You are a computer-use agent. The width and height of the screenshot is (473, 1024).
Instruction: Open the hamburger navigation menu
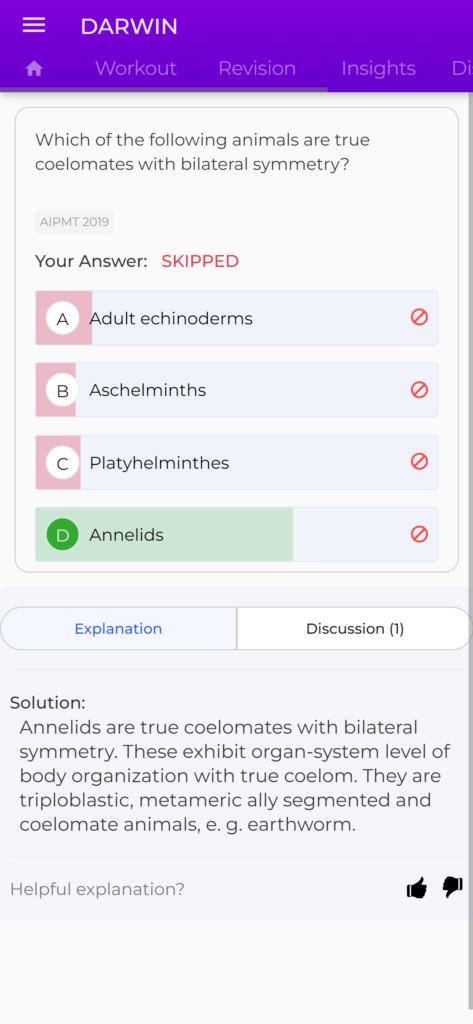coord(34,25)
